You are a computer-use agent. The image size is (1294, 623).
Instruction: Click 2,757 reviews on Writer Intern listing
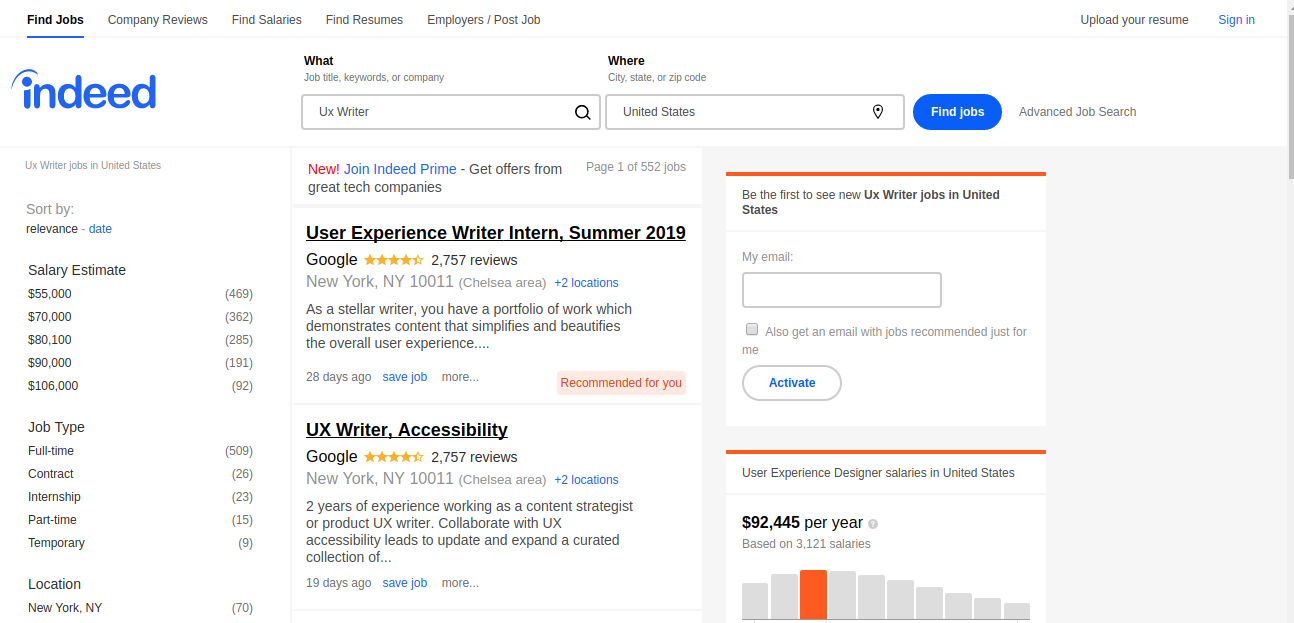tap(474, 260)
